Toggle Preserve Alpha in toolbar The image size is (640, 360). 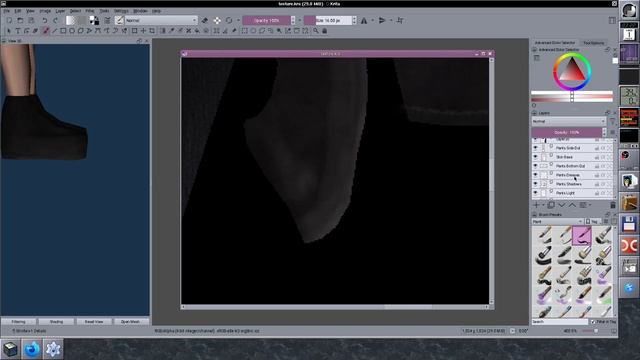click(x=217, y=20)
